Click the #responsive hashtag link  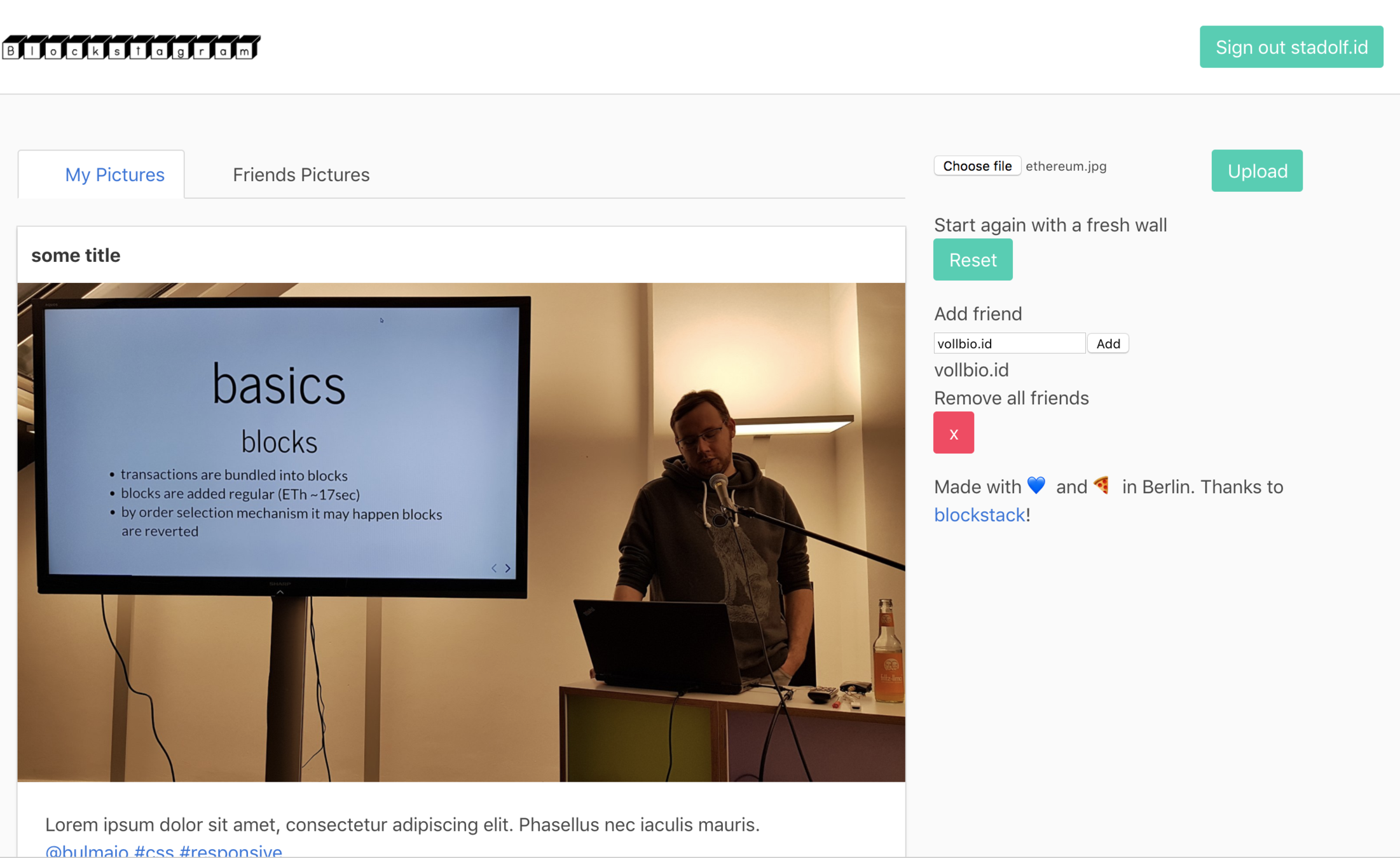(x=231, y=850)
